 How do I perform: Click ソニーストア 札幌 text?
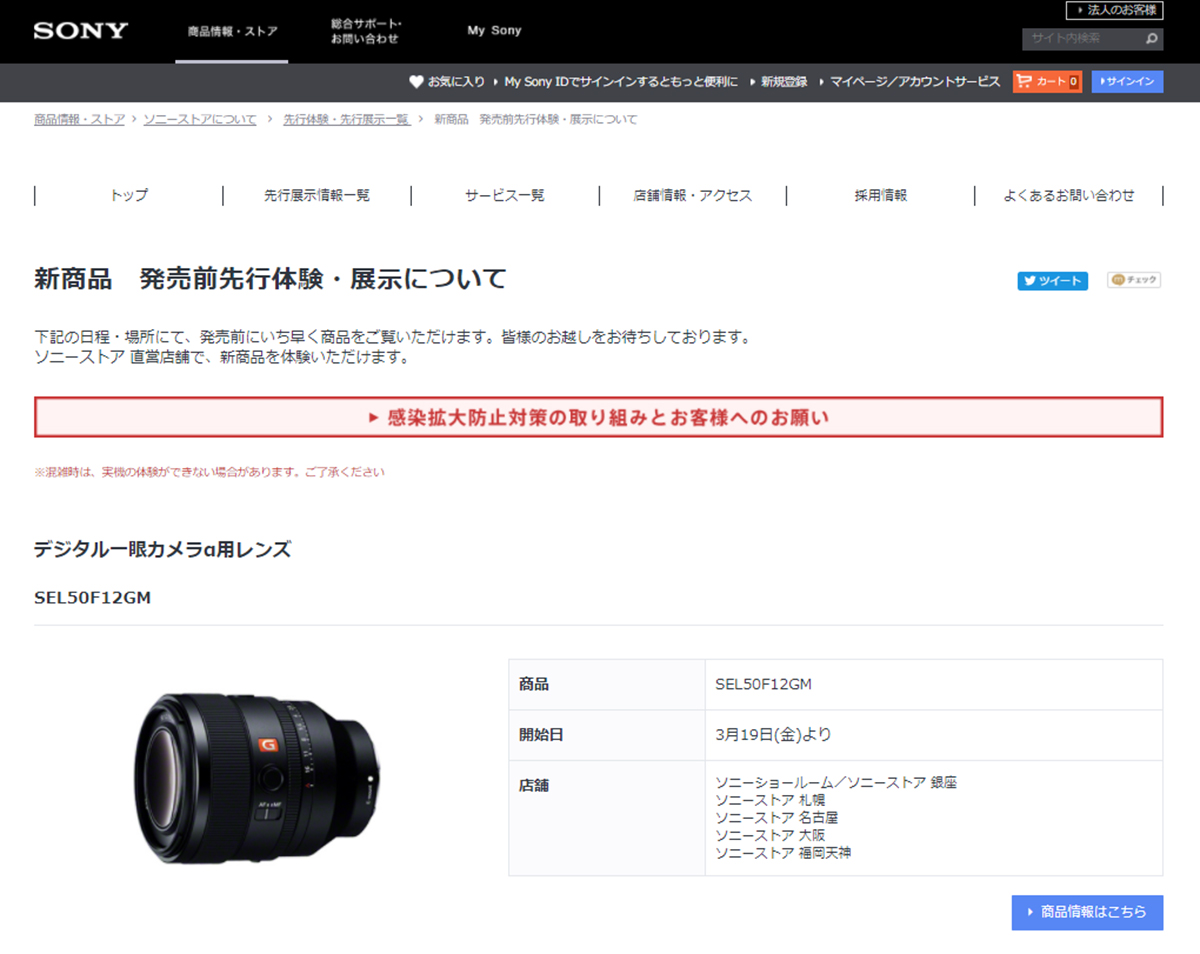[x=770, y=800]
